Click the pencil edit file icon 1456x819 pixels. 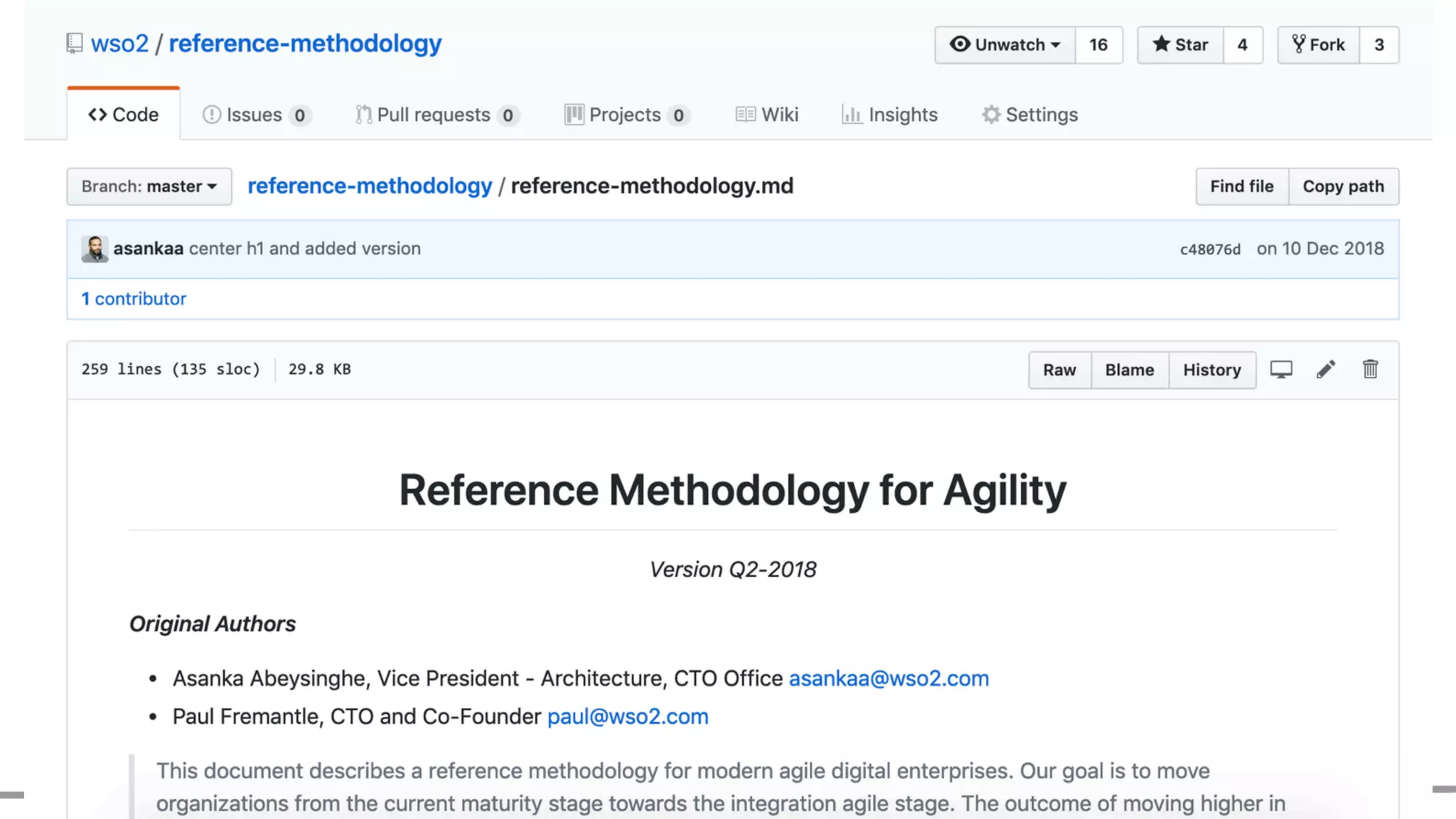coord(1325,370)
